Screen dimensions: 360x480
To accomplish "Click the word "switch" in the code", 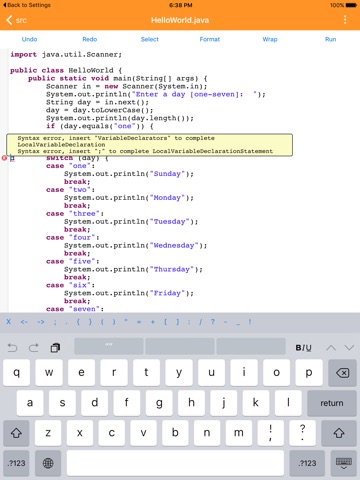I will (59, 159).
